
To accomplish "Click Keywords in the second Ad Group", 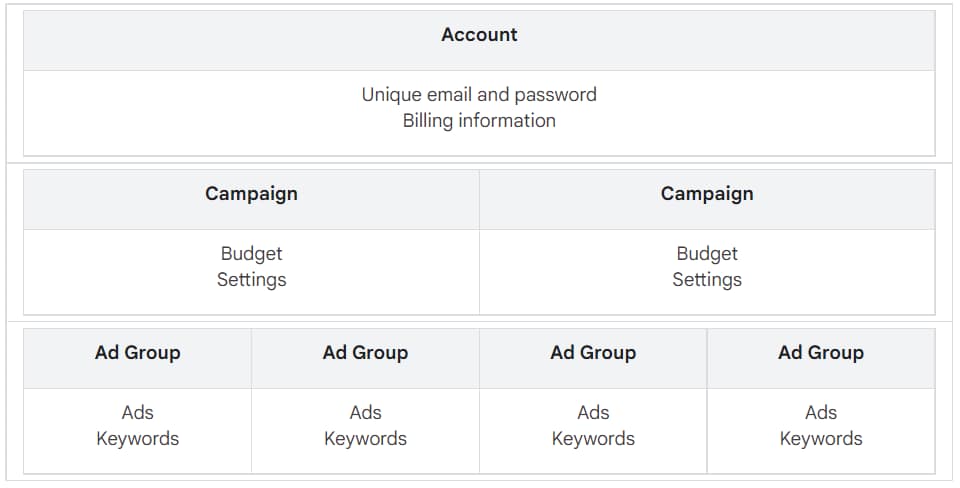I will pos(366,438).
